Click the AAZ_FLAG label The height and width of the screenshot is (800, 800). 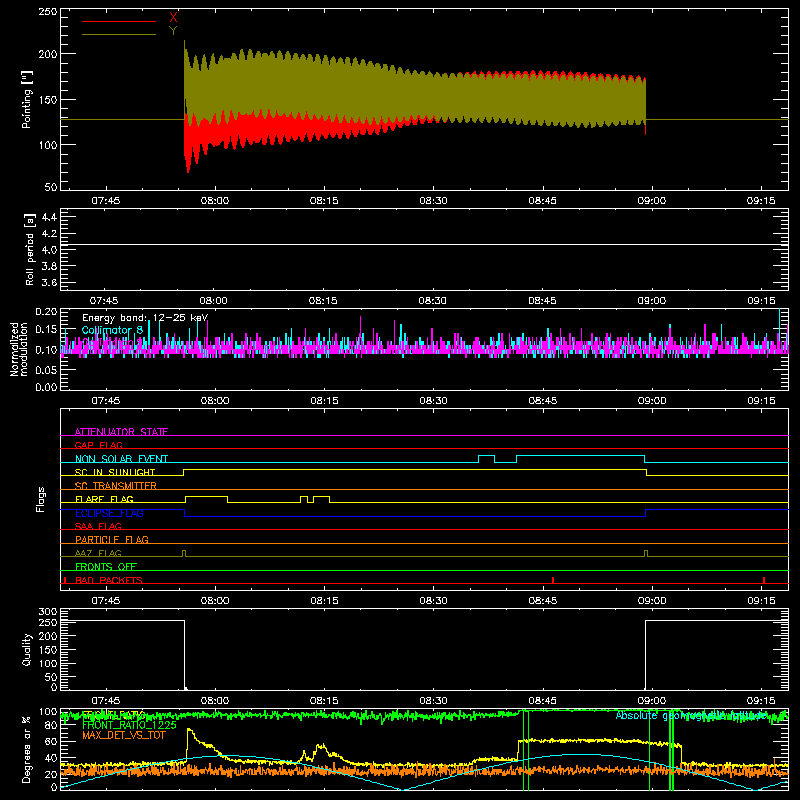click(98, 553)
